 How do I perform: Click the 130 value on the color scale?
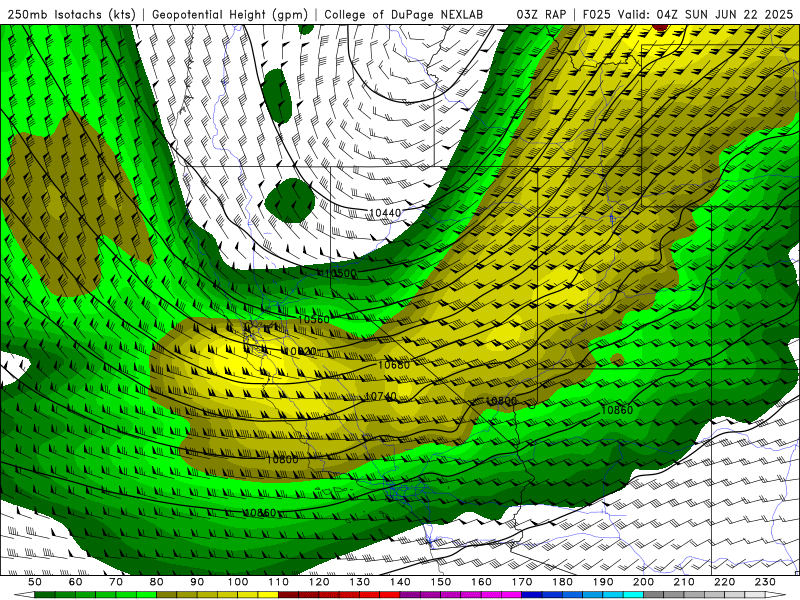[360, 582]
